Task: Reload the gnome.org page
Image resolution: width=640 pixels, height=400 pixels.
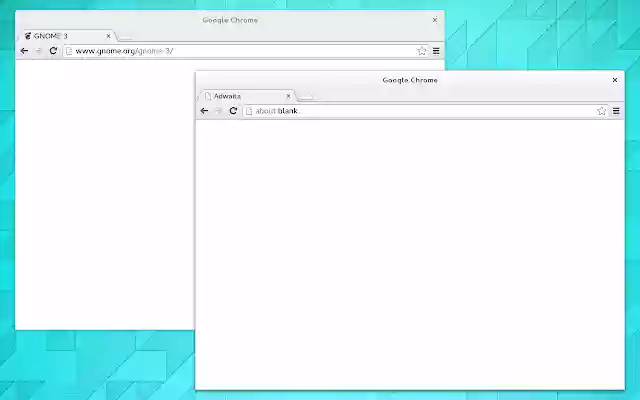Action: pyautogui.click(x=53, y=51)
